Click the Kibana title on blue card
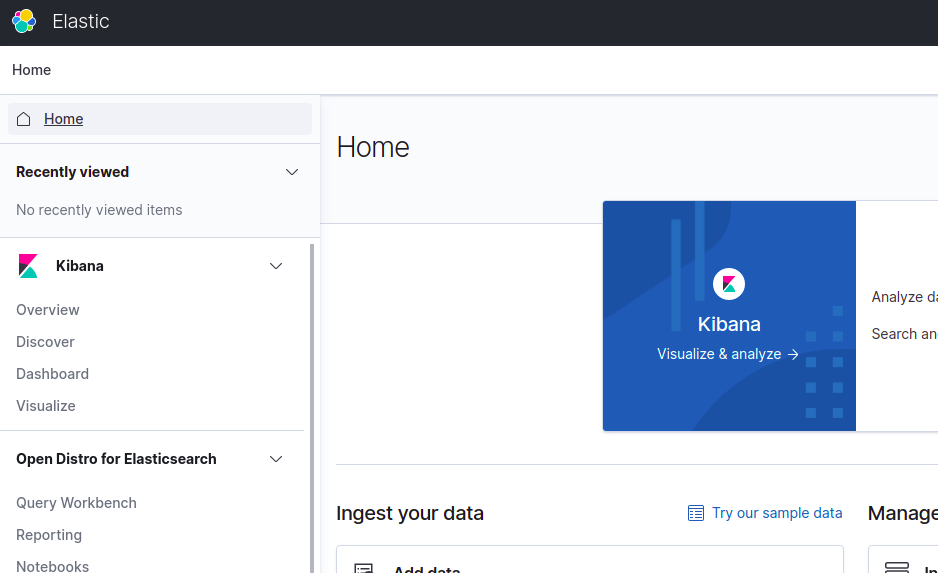Image resolution: width=938 pixels, height=573 pixels. (729, 324)
